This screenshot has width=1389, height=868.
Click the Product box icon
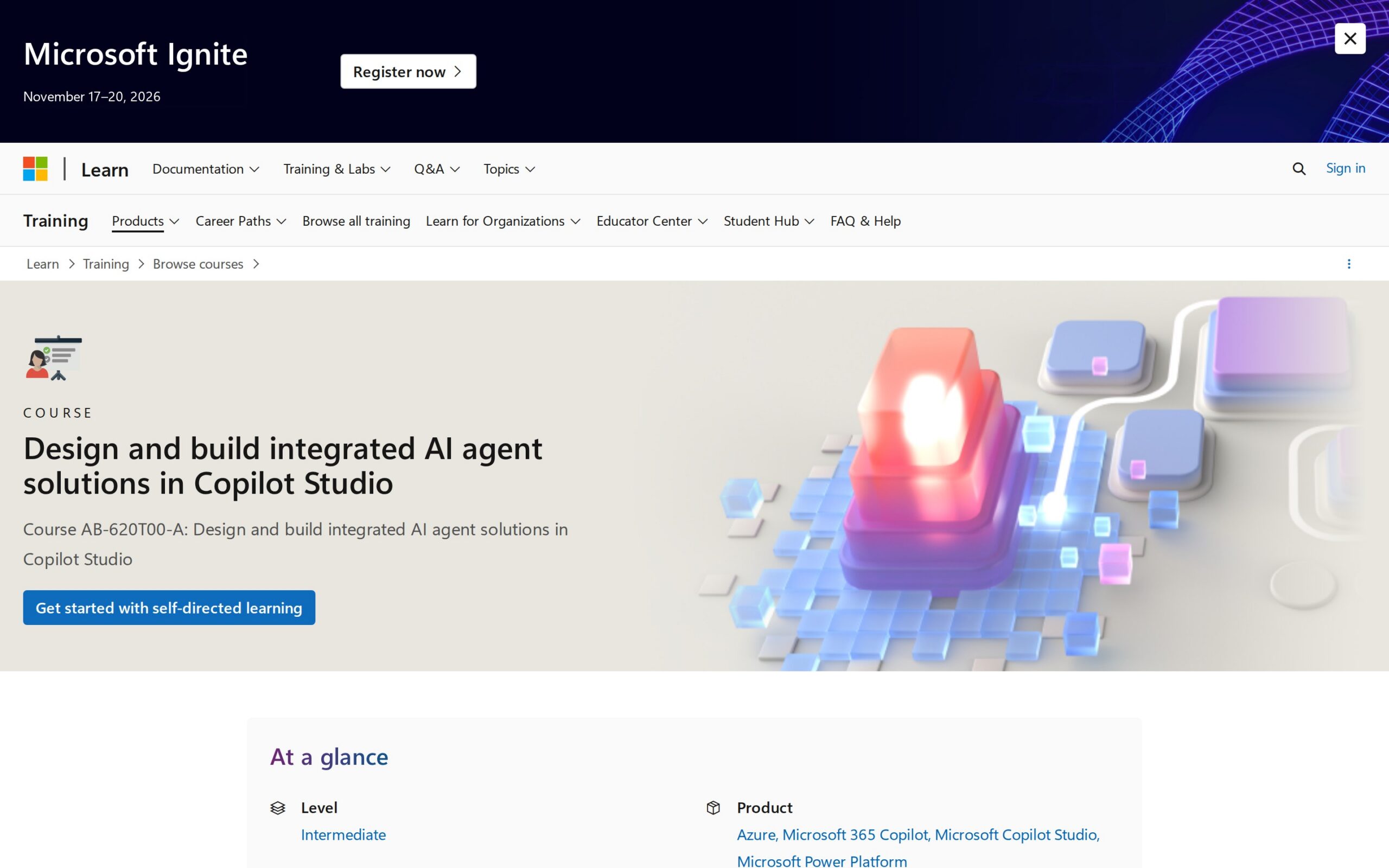(713, 808)
